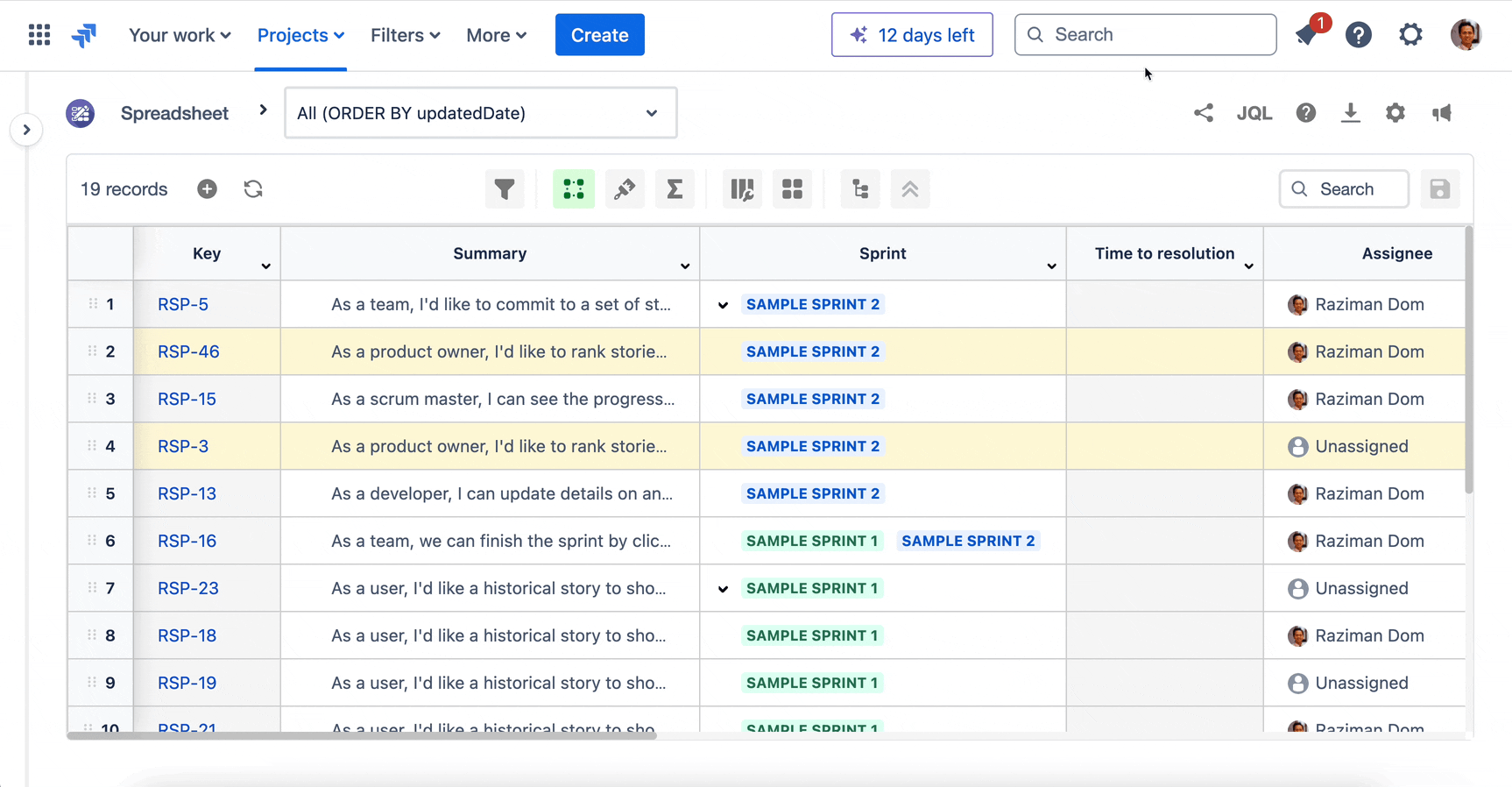Click the sigma summation icon
The width and height of the screenshot is (1512, 787).
pyautogui.click(x=675, y=189)
